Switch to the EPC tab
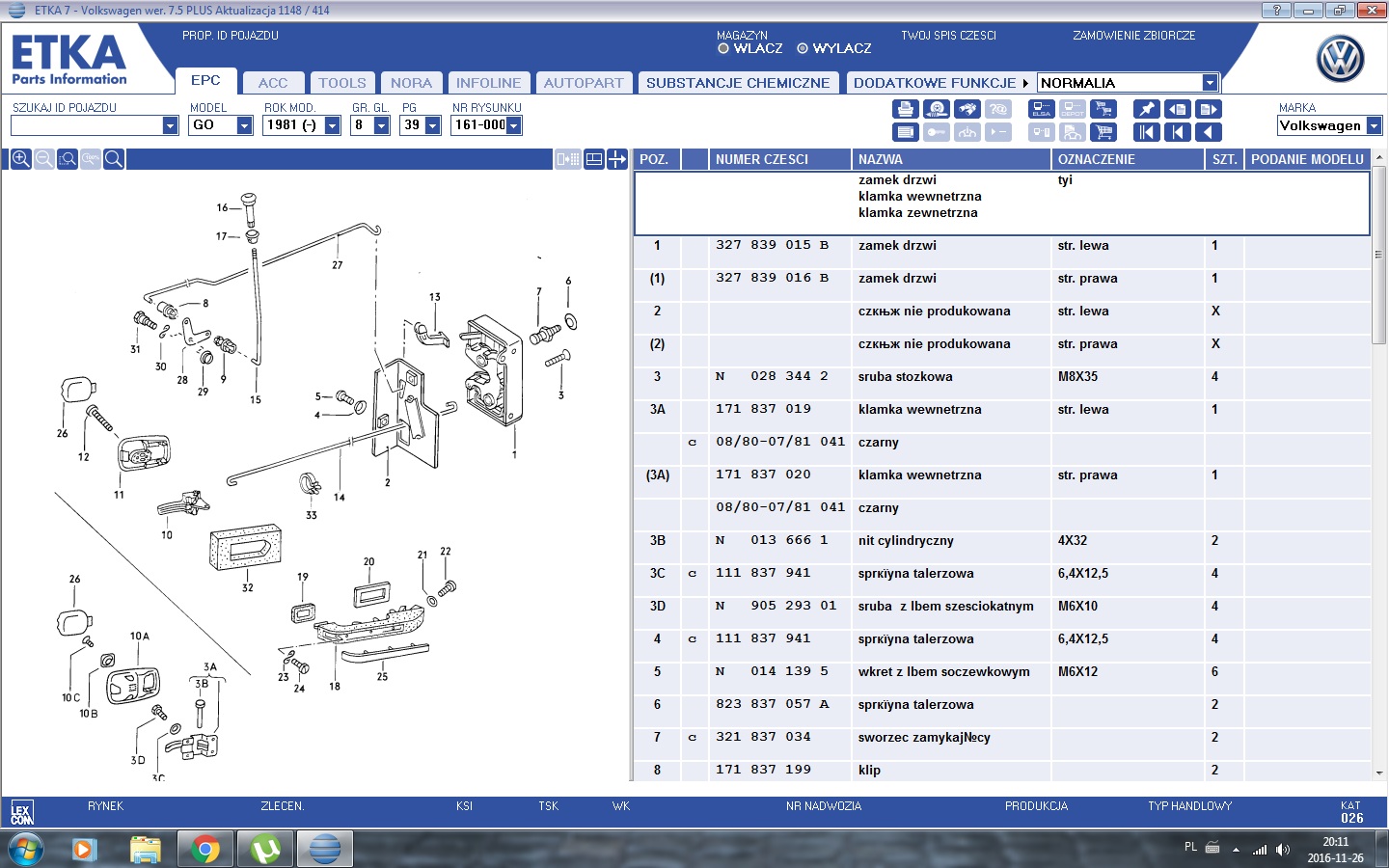 click(205, 80)
